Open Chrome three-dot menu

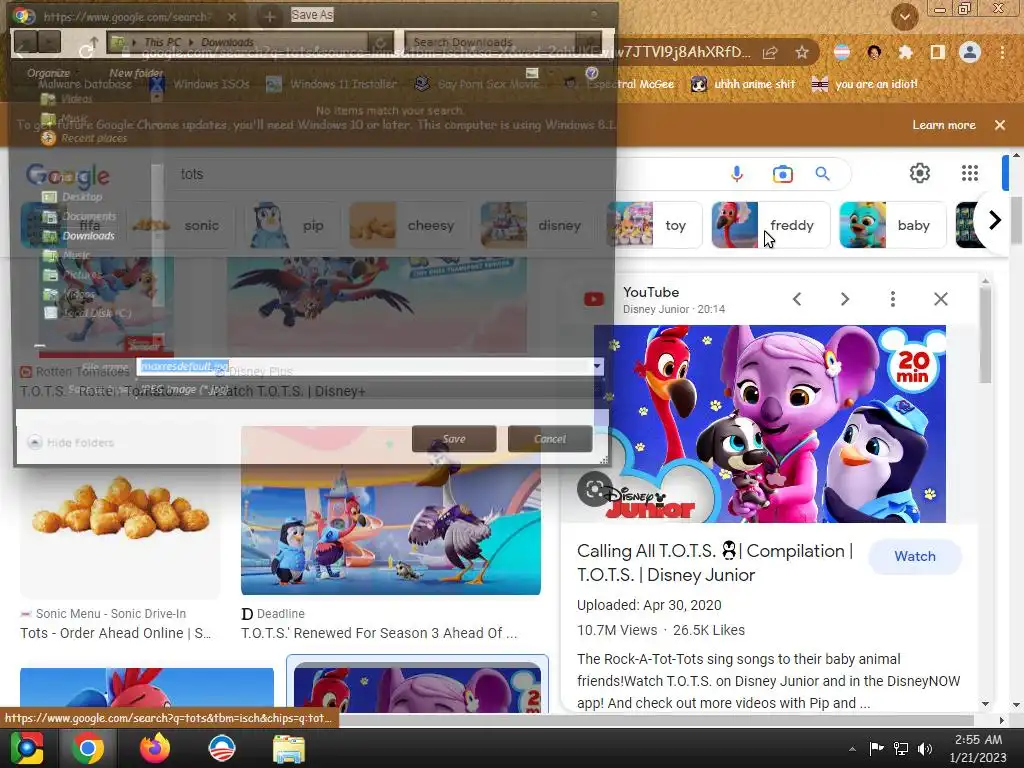1002,52
